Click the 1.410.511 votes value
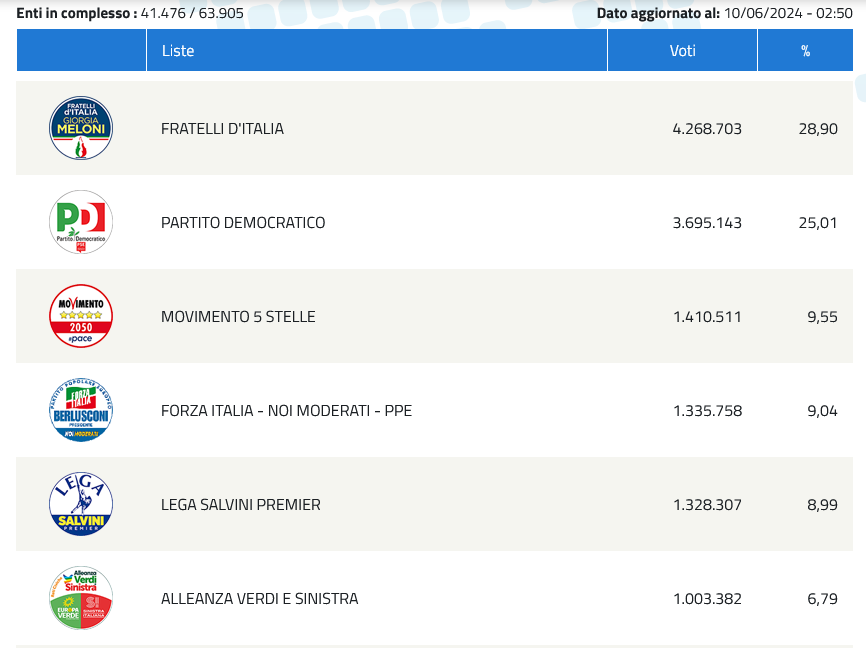The image size is (866, 648). 707,317
